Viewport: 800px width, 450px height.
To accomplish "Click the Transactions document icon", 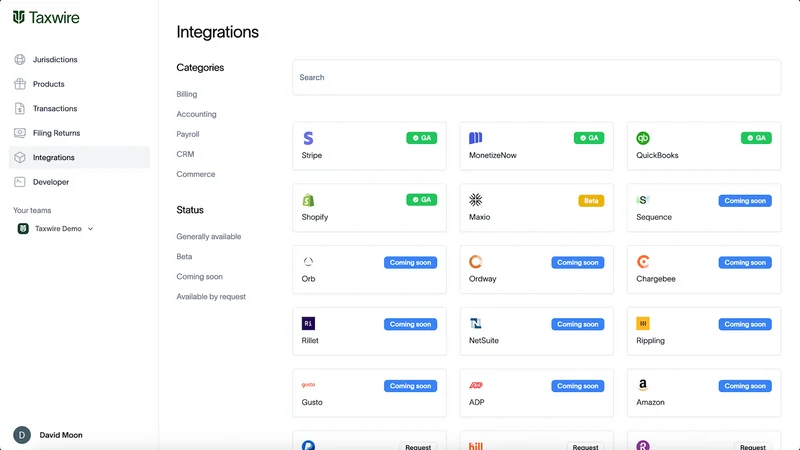I will (x=20, y=109).
